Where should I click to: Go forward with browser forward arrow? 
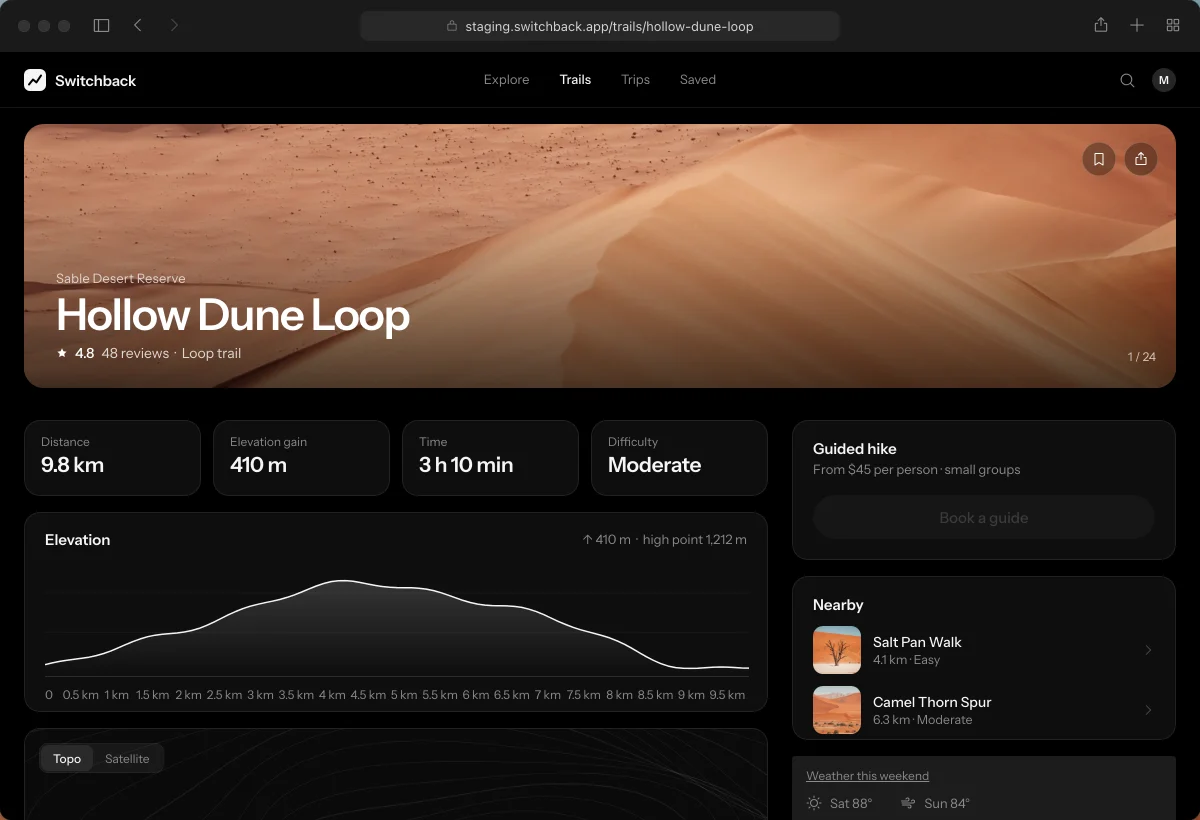tap(174, 25)
